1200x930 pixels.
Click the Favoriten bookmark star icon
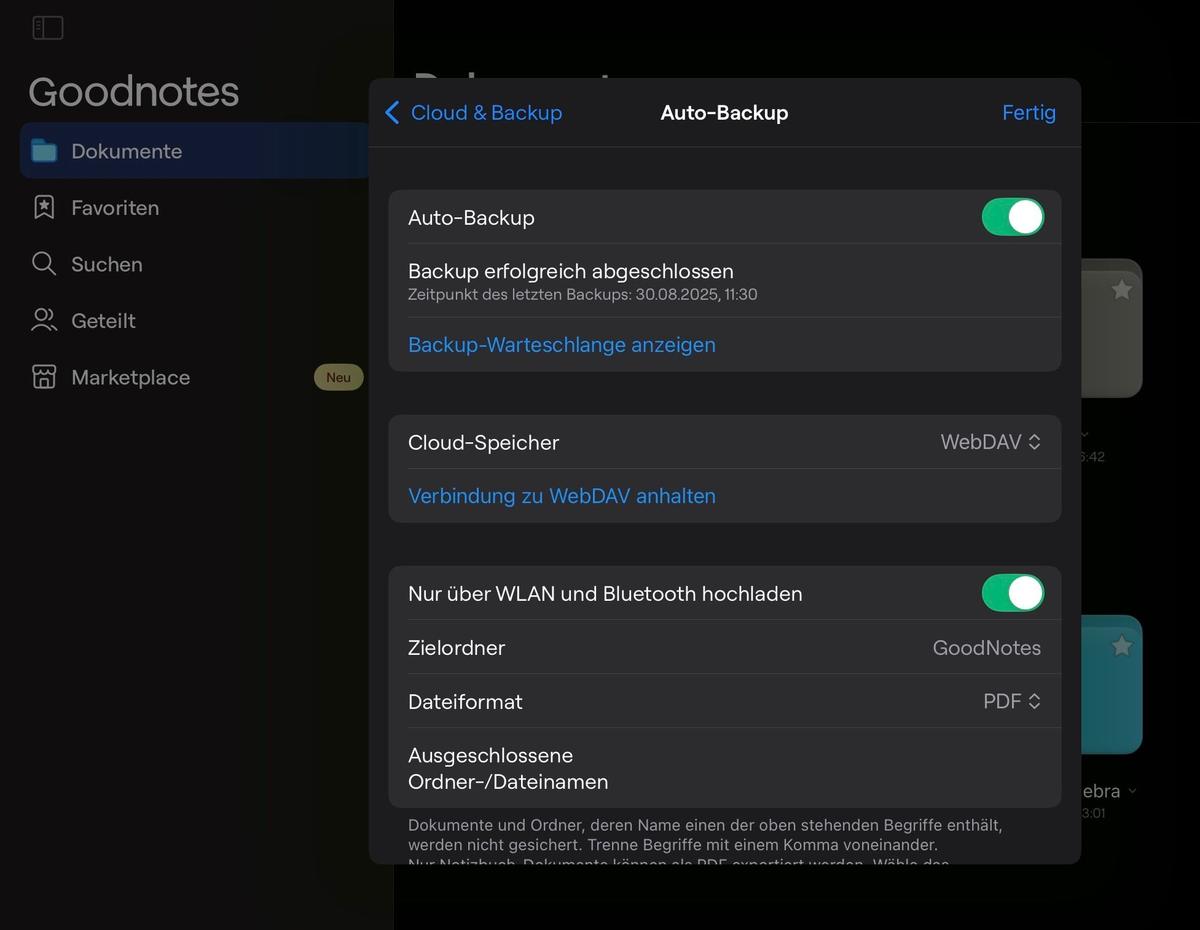point(44,207)
